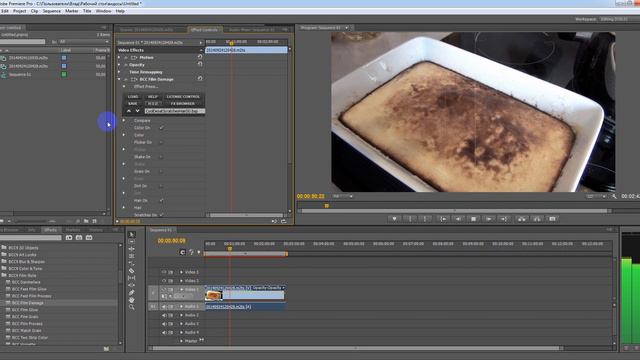The width and height of the screenshot is (640, 360).
Task: Click Mark Out button in Program monitor
Action: [425, 219]
